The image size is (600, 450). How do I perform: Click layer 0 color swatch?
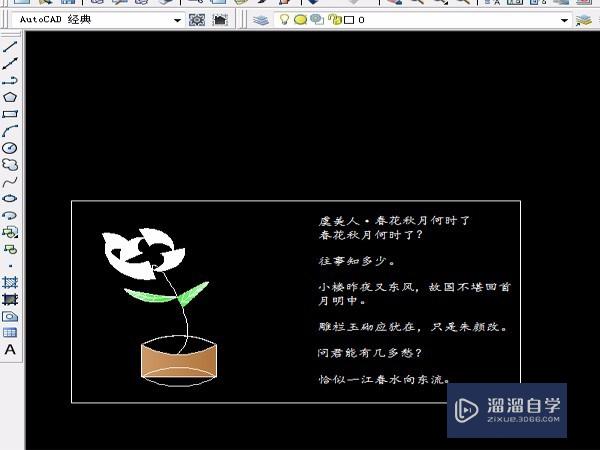coord(349,20)
